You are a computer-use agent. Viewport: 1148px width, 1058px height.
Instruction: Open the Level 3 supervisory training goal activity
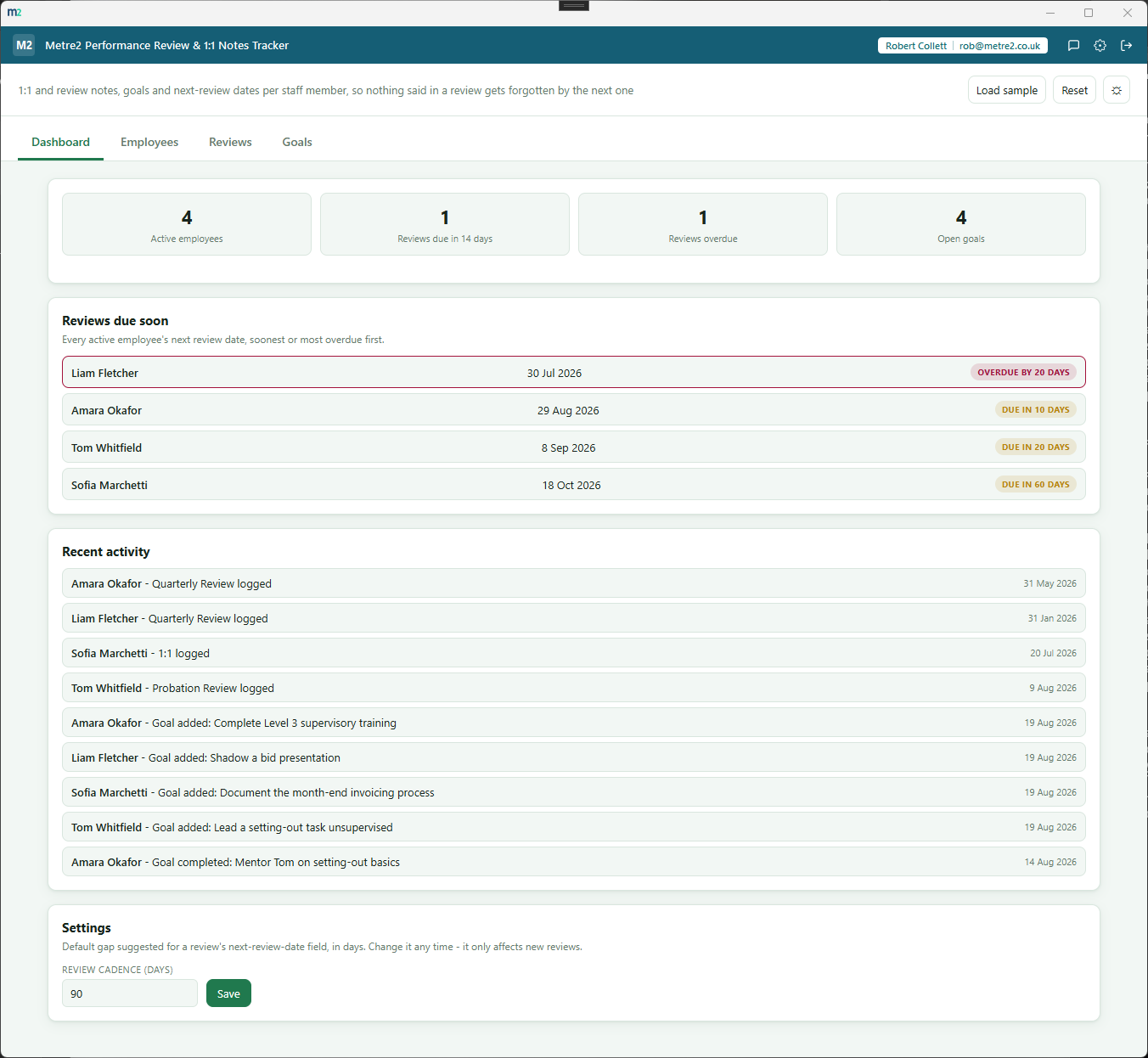click(x=574, y=723)
